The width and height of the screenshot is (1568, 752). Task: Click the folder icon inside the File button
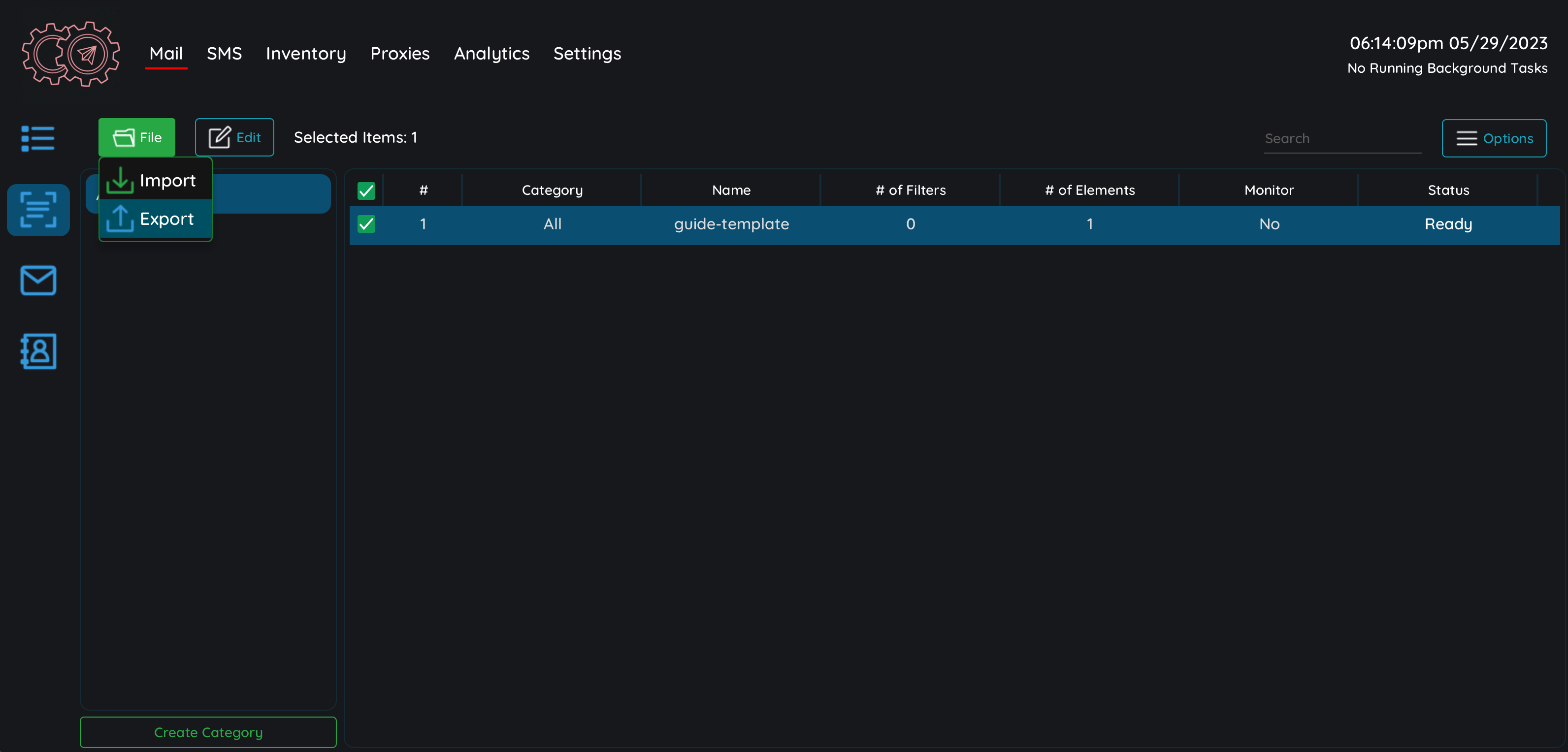point(124,137)
